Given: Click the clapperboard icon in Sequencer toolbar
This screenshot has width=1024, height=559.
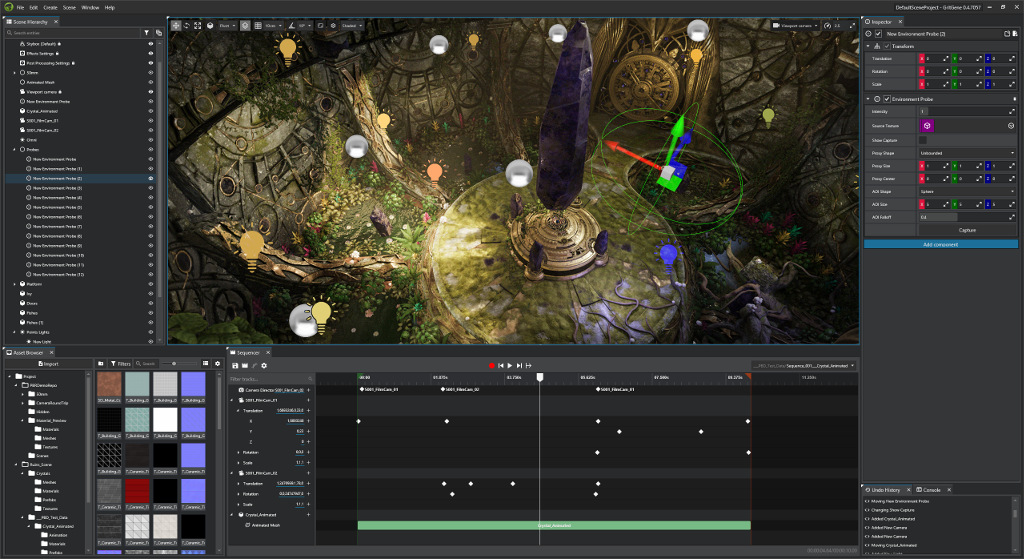Looking at the screenshot, I should coord(245,366).
